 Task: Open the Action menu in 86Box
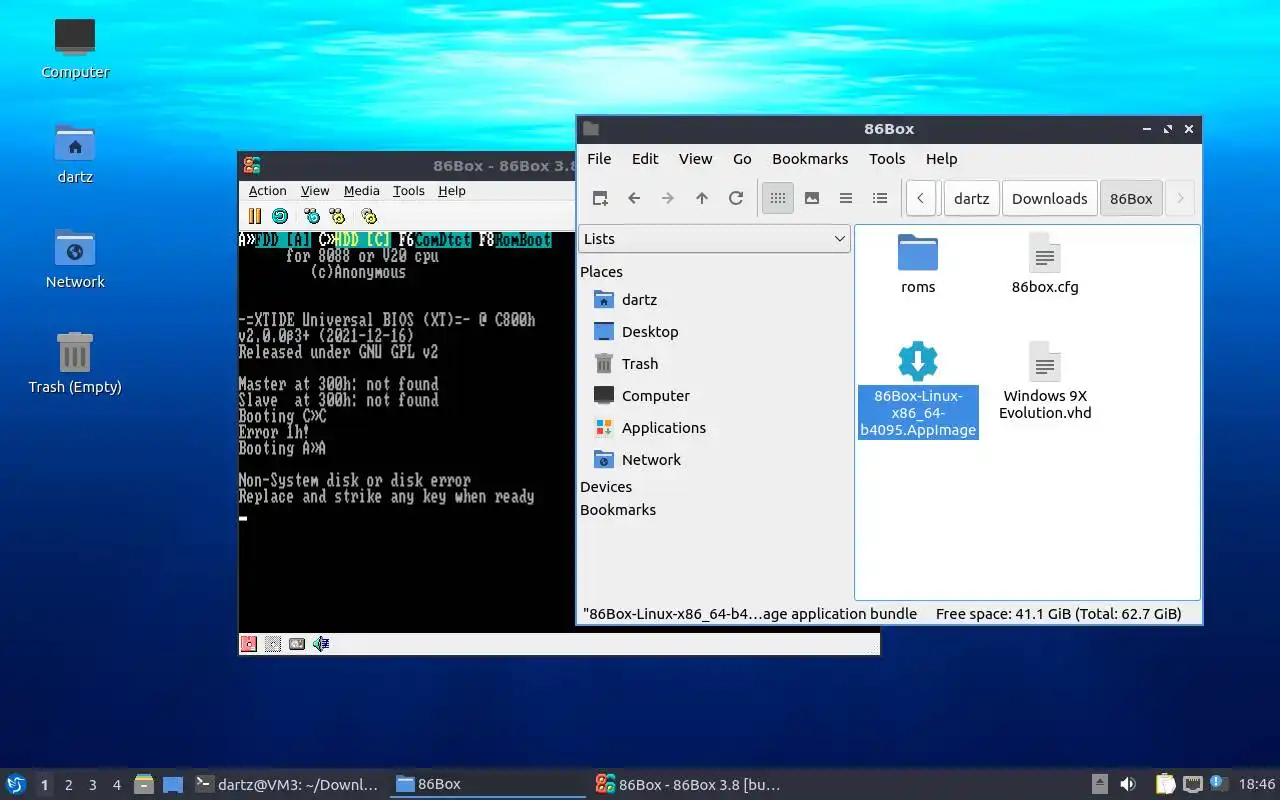click(267, 191)
